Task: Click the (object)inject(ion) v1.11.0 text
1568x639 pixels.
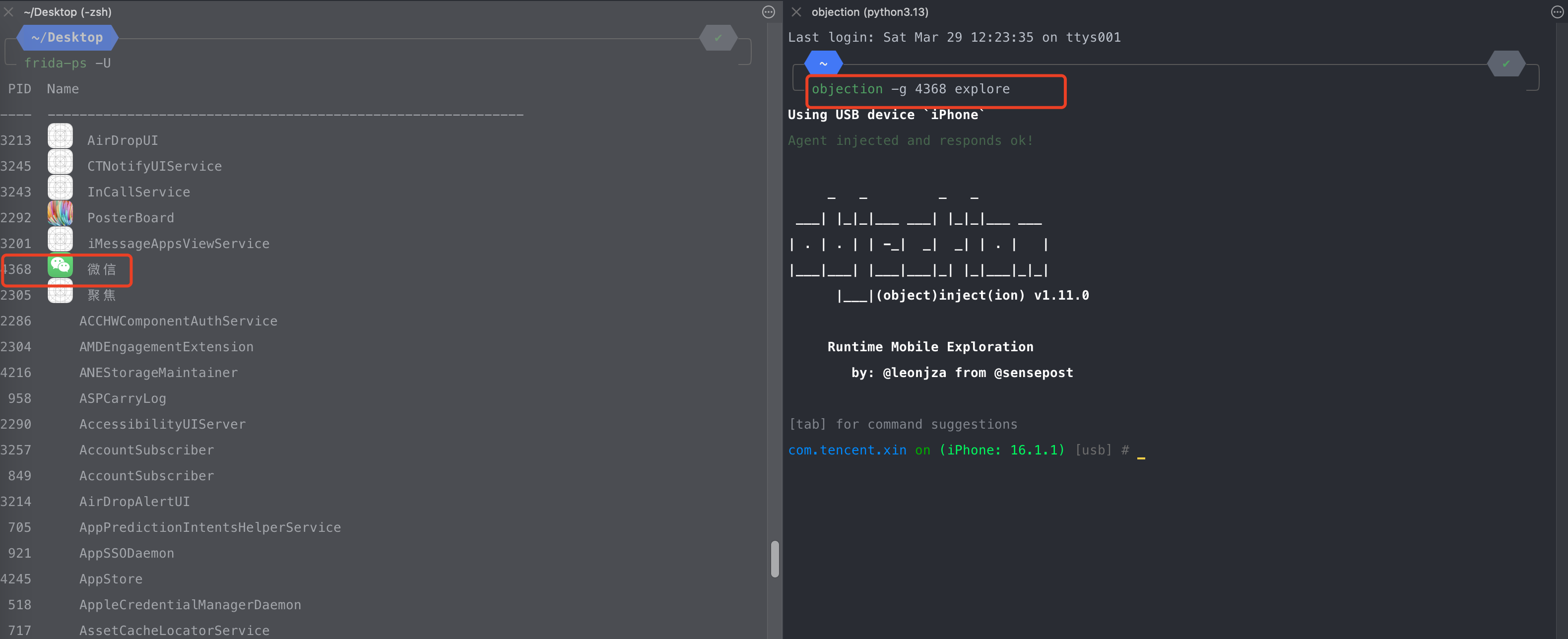Action: tap(982, 295)
